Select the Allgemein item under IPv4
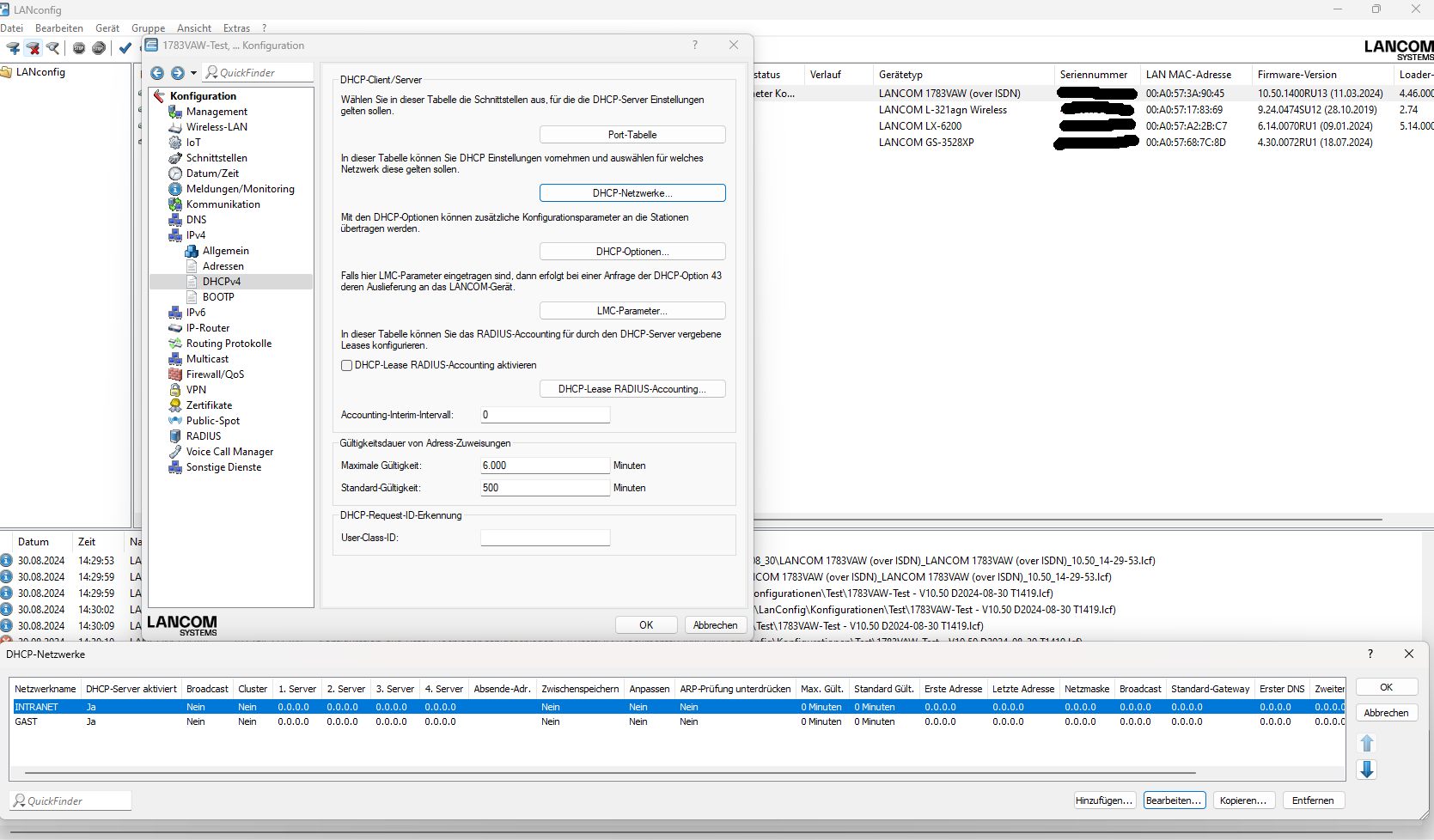Image resolution: width=1434 pixels, height=840 pixels. (225, 251)
